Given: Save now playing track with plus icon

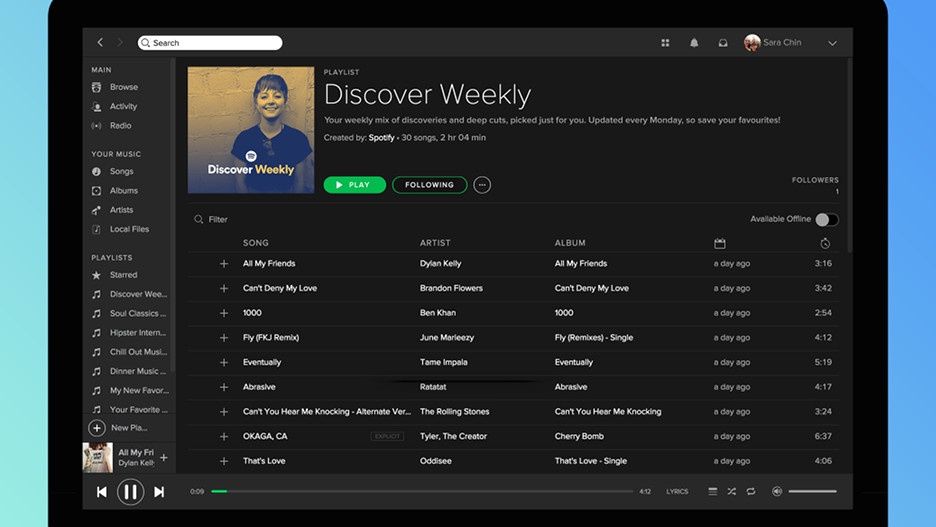Looking at the screenshot, I should 164,458.
